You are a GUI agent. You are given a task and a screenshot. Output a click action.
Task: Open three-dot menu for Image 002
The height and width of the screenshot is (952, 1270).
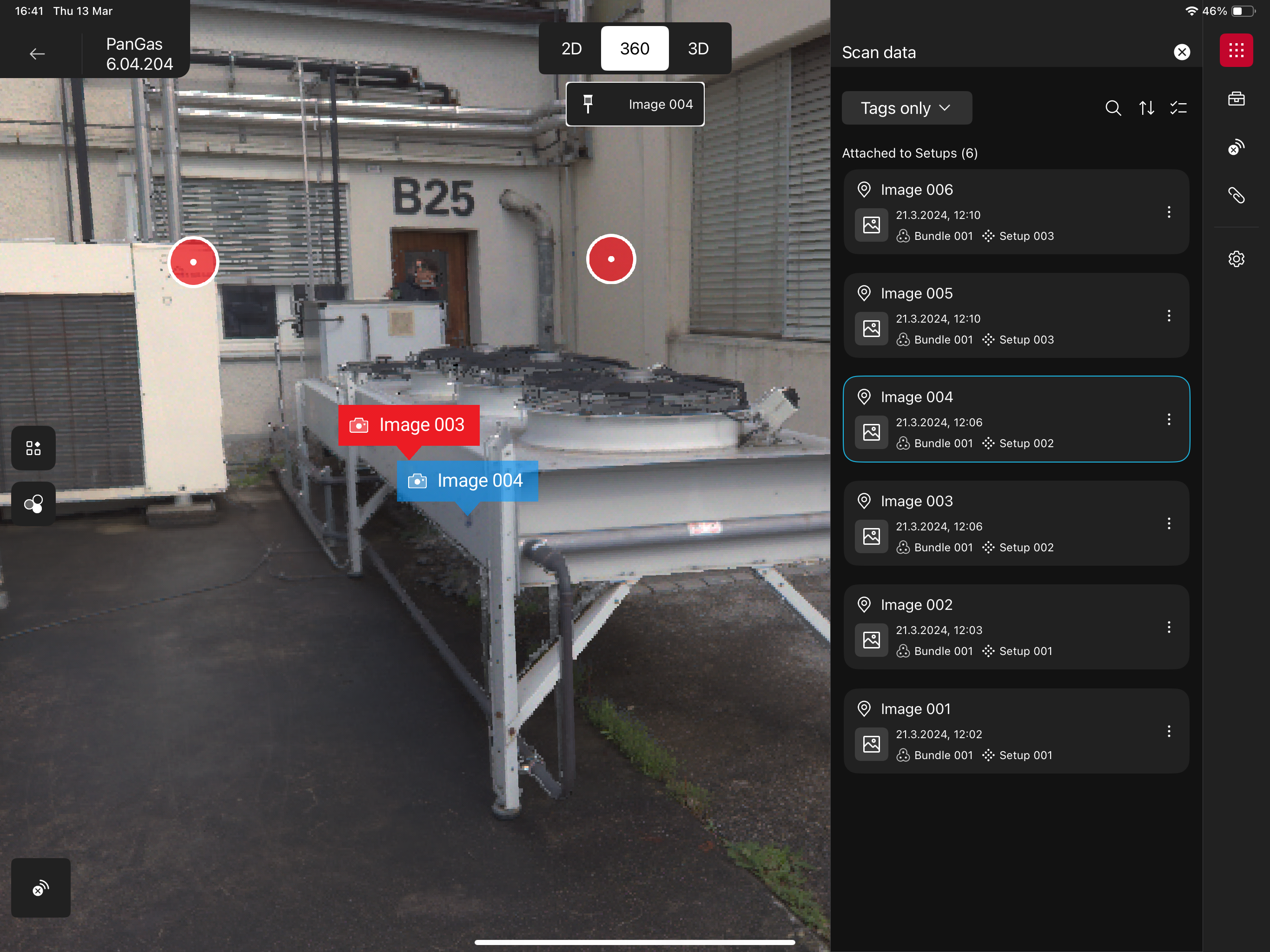click(x=1168, y=627)
